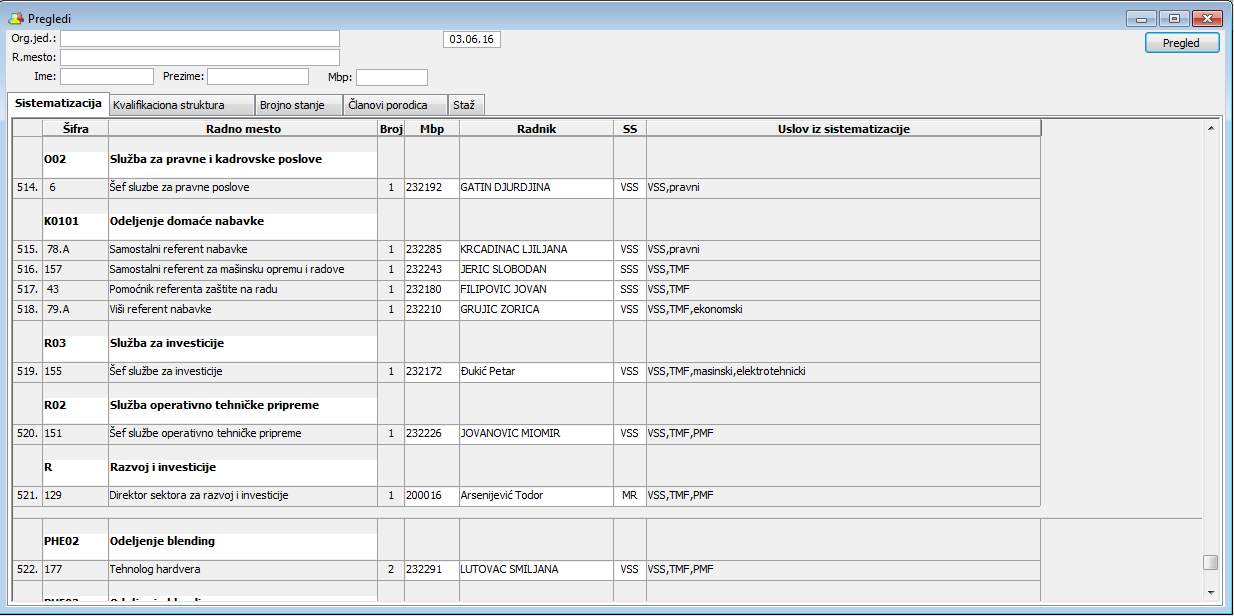Select the Članovi porodica tab
The width and height of the screenshot is (1234, 616).
click(388, 105)
